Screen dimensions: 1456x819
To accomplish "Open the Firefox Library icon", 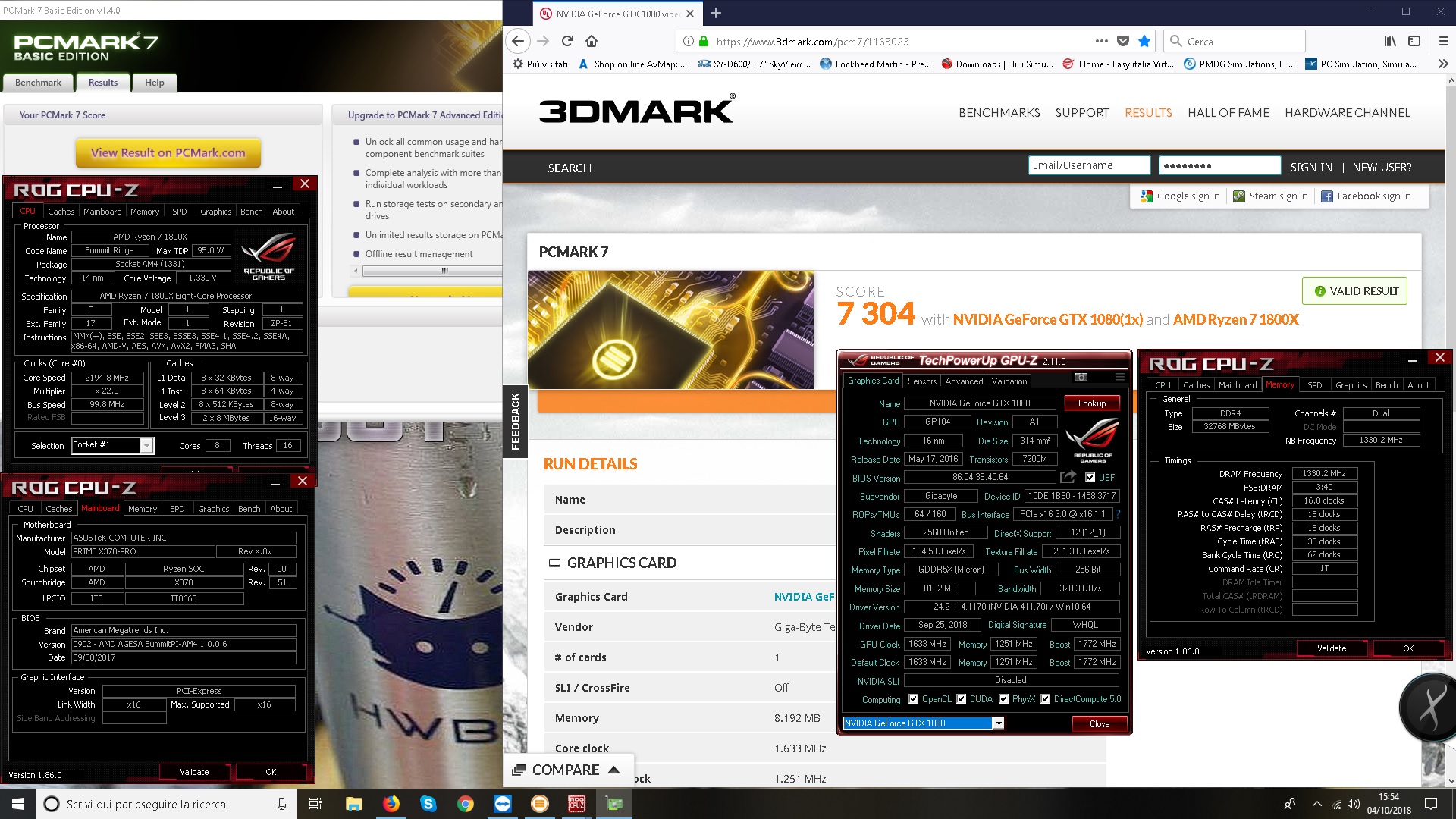I will [x=1390, y=41].
